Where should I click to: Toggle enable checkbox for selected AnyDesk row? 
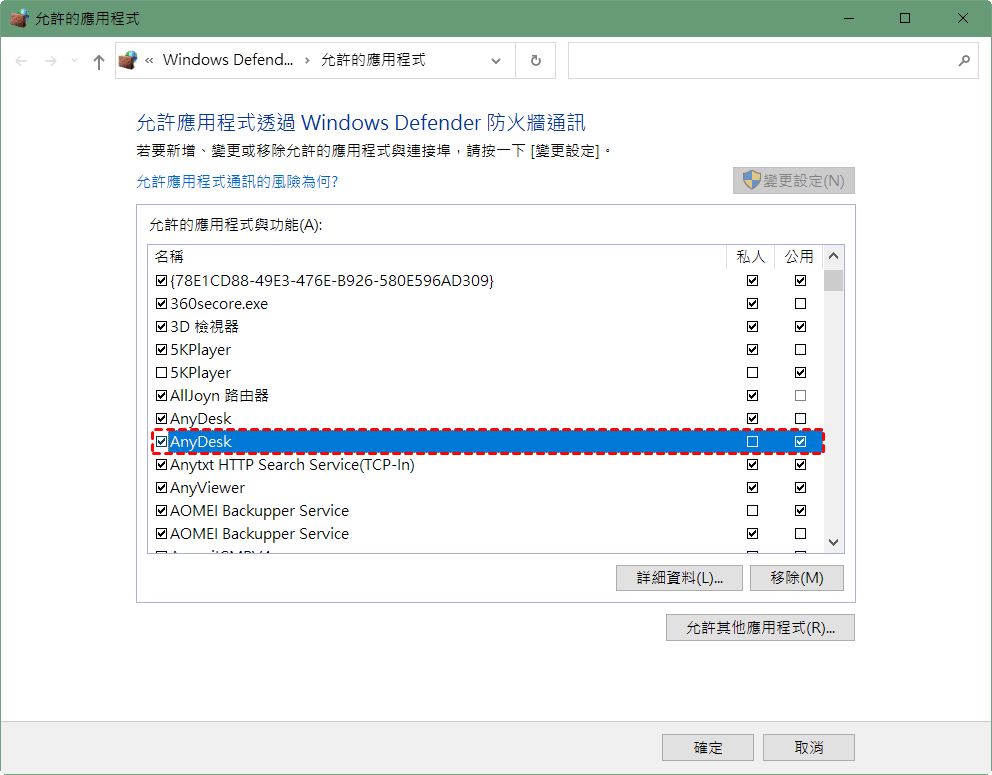point(161,442)
